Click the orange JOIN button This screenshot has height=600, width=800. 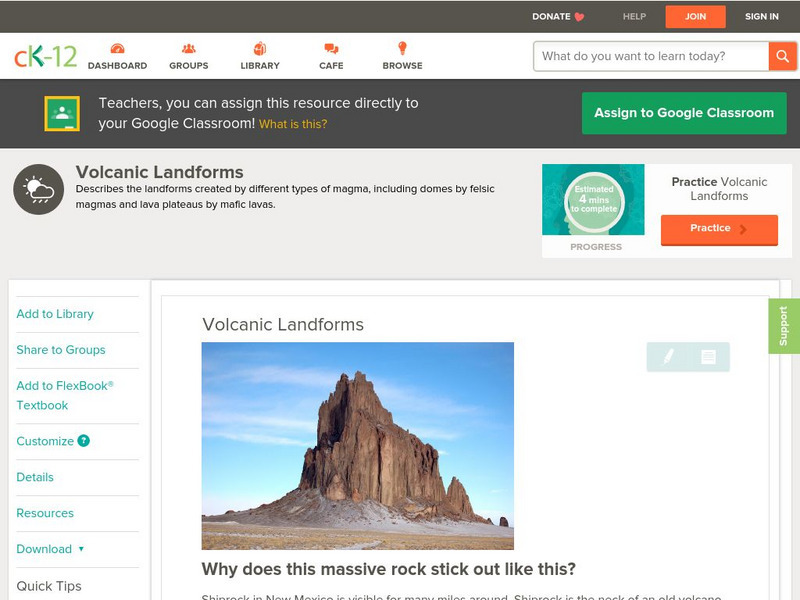695,17
